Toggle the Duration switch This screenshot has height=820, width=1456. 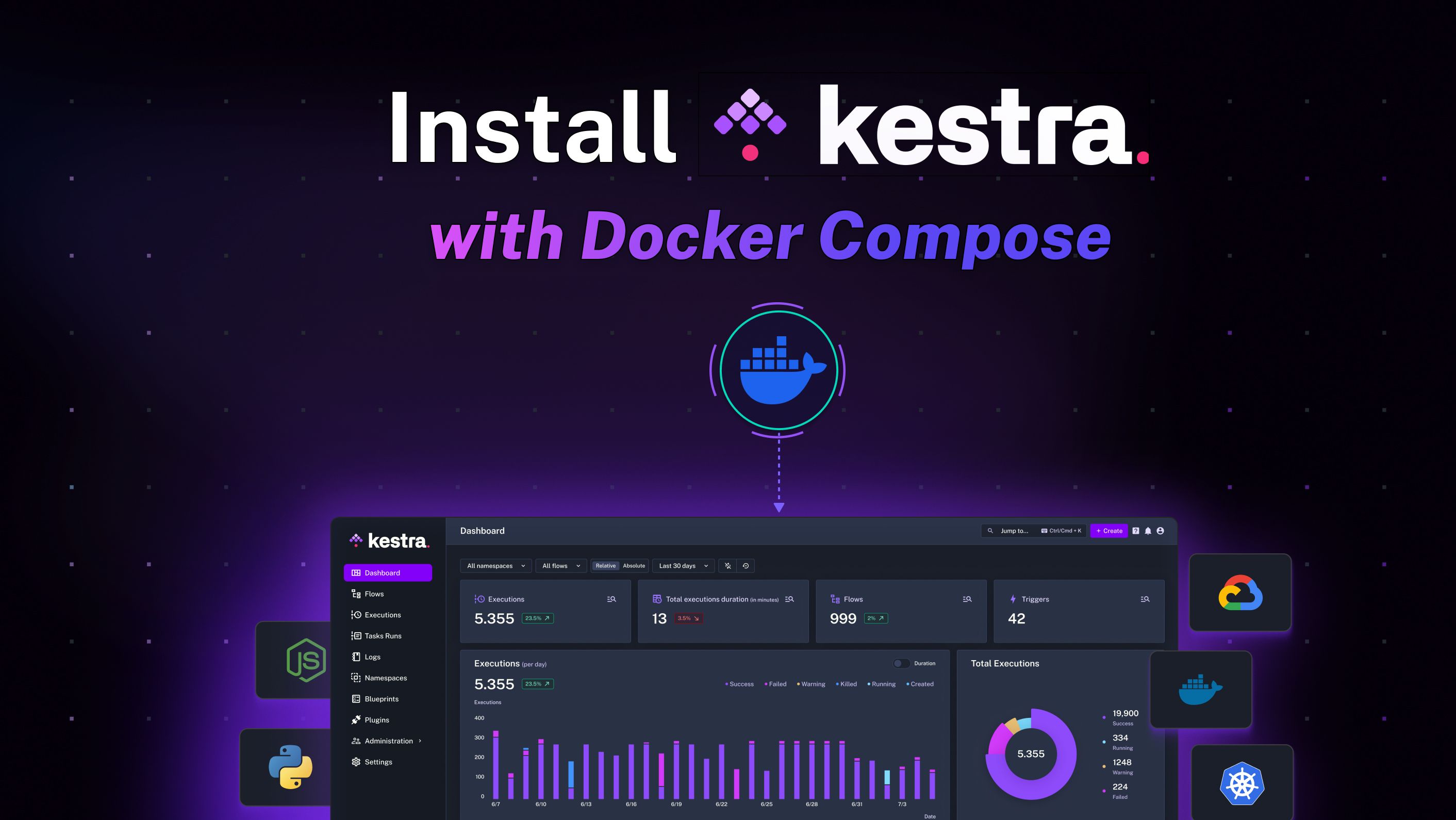[x=902, y=663]
